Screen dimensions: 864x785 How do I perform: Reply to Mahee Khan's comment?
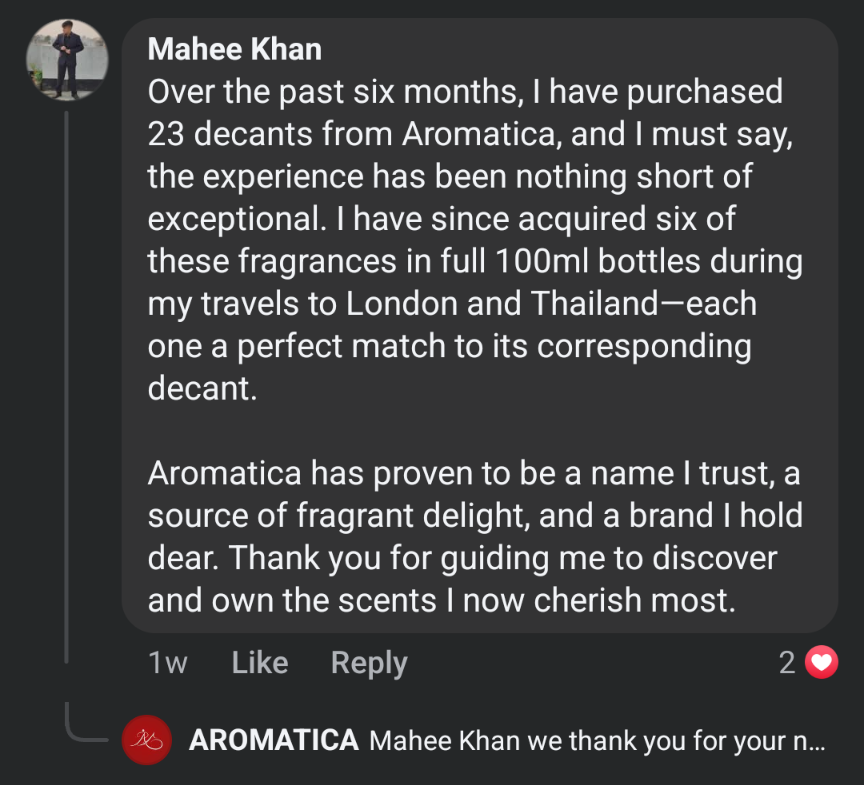(x=369, y=663)
